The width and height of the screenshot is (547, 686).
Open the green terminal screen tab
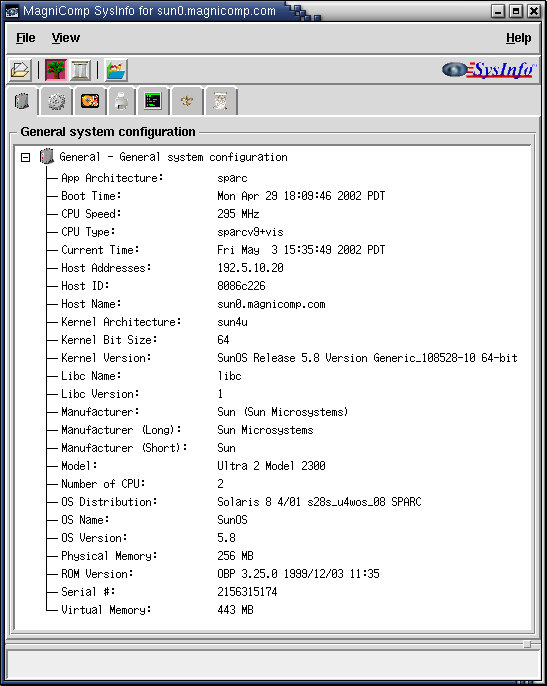point(153,102)
